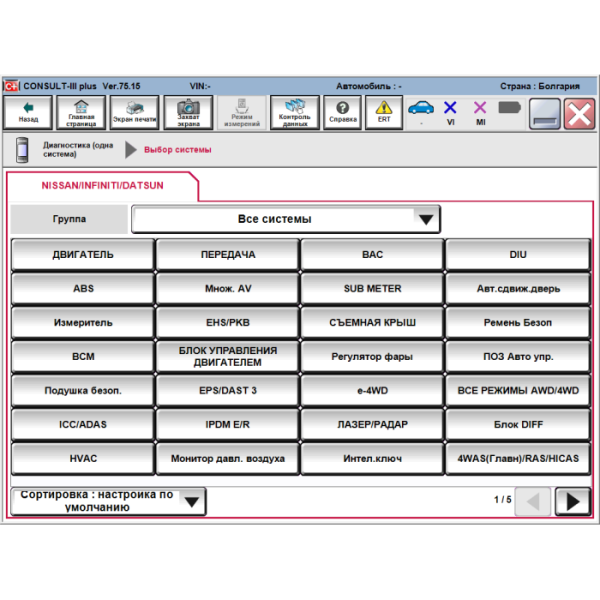Image resolution: width=600 pixels, height=600 pixels.
Task: Go to next page with right arrow
Action: (572, 501)
